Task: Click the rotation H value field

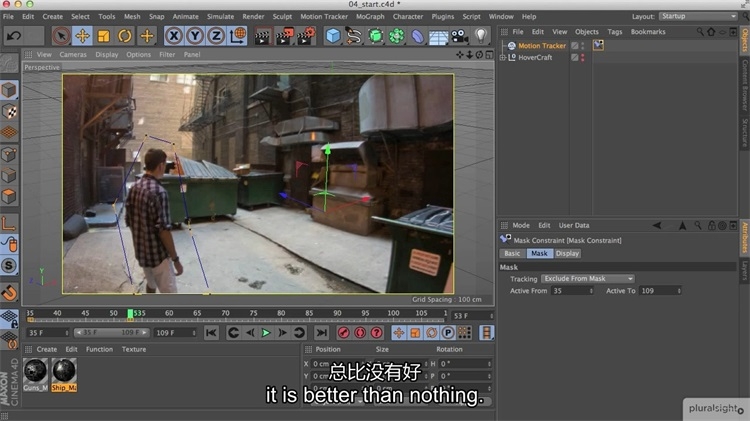Action: point(465,364)
